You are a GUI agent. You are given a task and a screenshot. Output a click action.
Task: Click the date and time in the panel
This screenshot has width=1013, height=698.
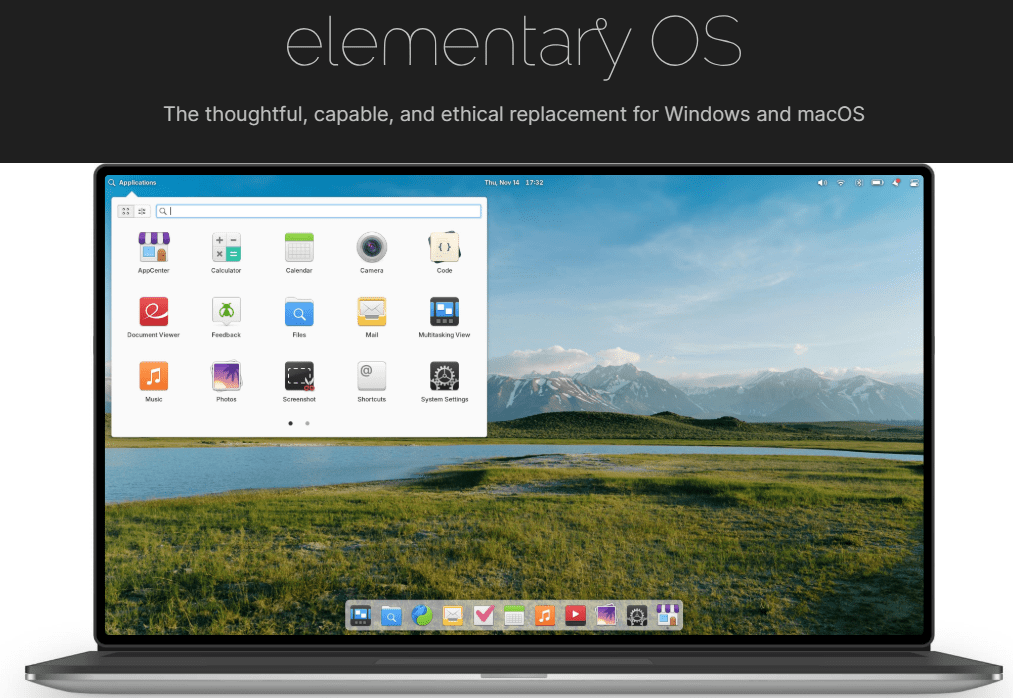click(x=512, y=182)
